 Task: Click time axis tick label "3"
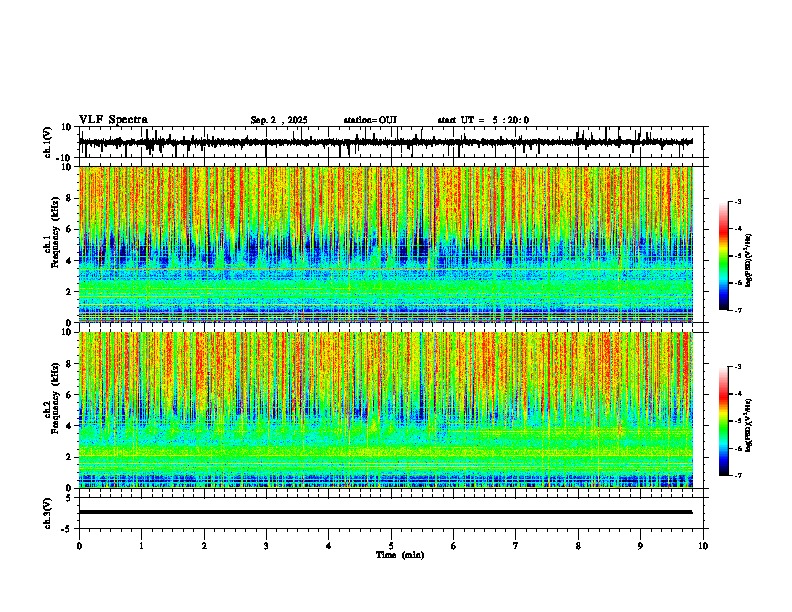pyautogui.click(x=266, y=546)
